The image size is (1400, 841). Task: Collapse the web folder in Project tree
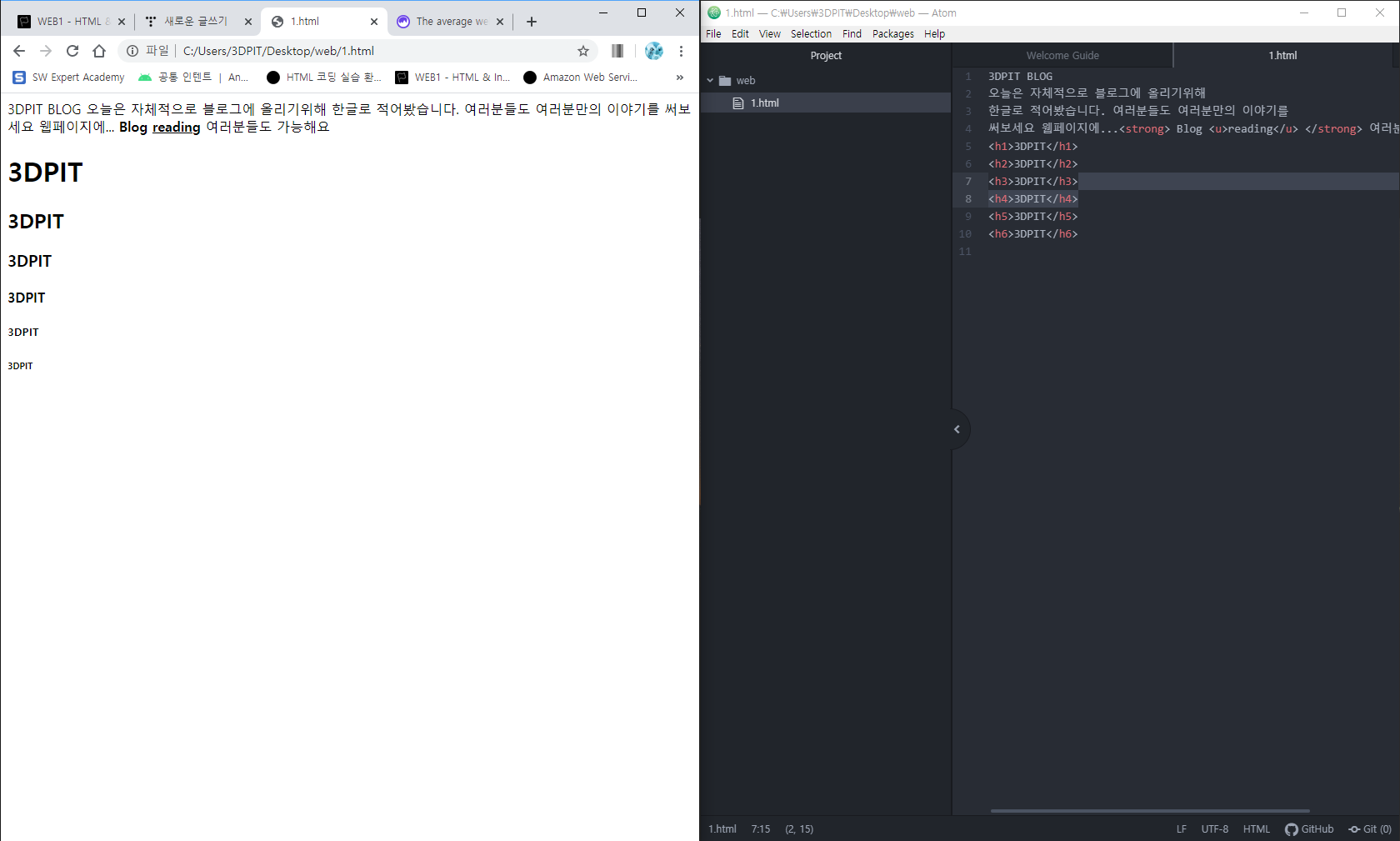[710, 81]
